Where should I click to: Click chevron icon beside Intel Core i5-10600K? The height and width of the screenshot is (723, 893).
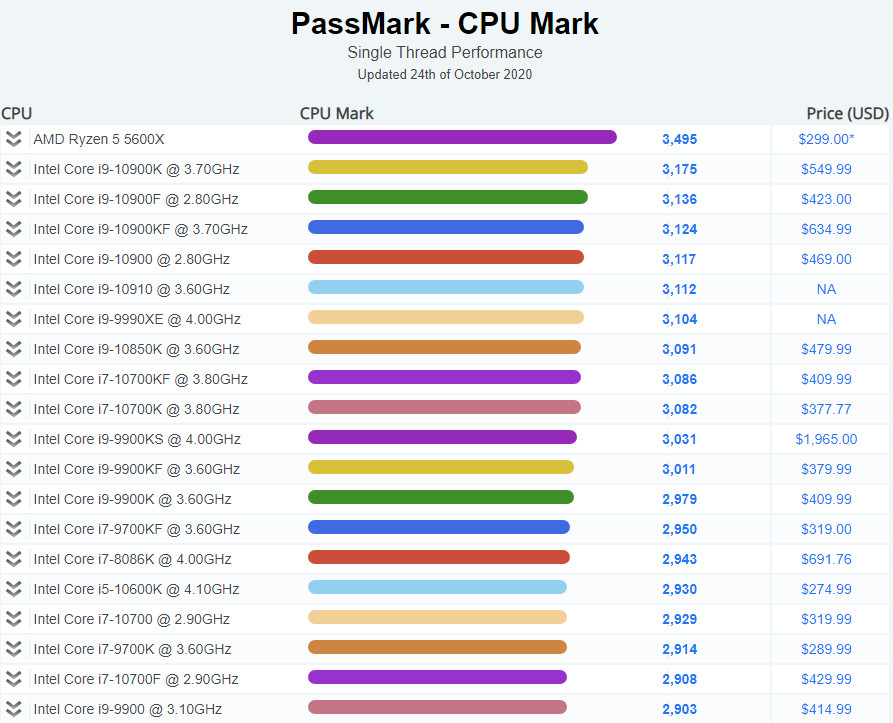(x=13, y=589)
